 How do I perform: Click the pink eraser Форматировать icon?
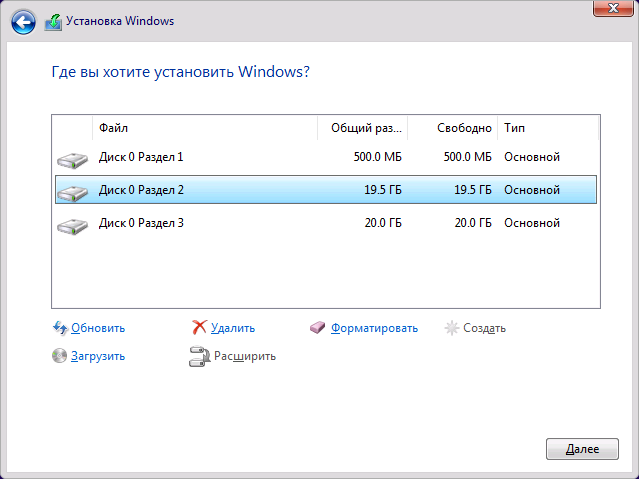click(317, 327)
